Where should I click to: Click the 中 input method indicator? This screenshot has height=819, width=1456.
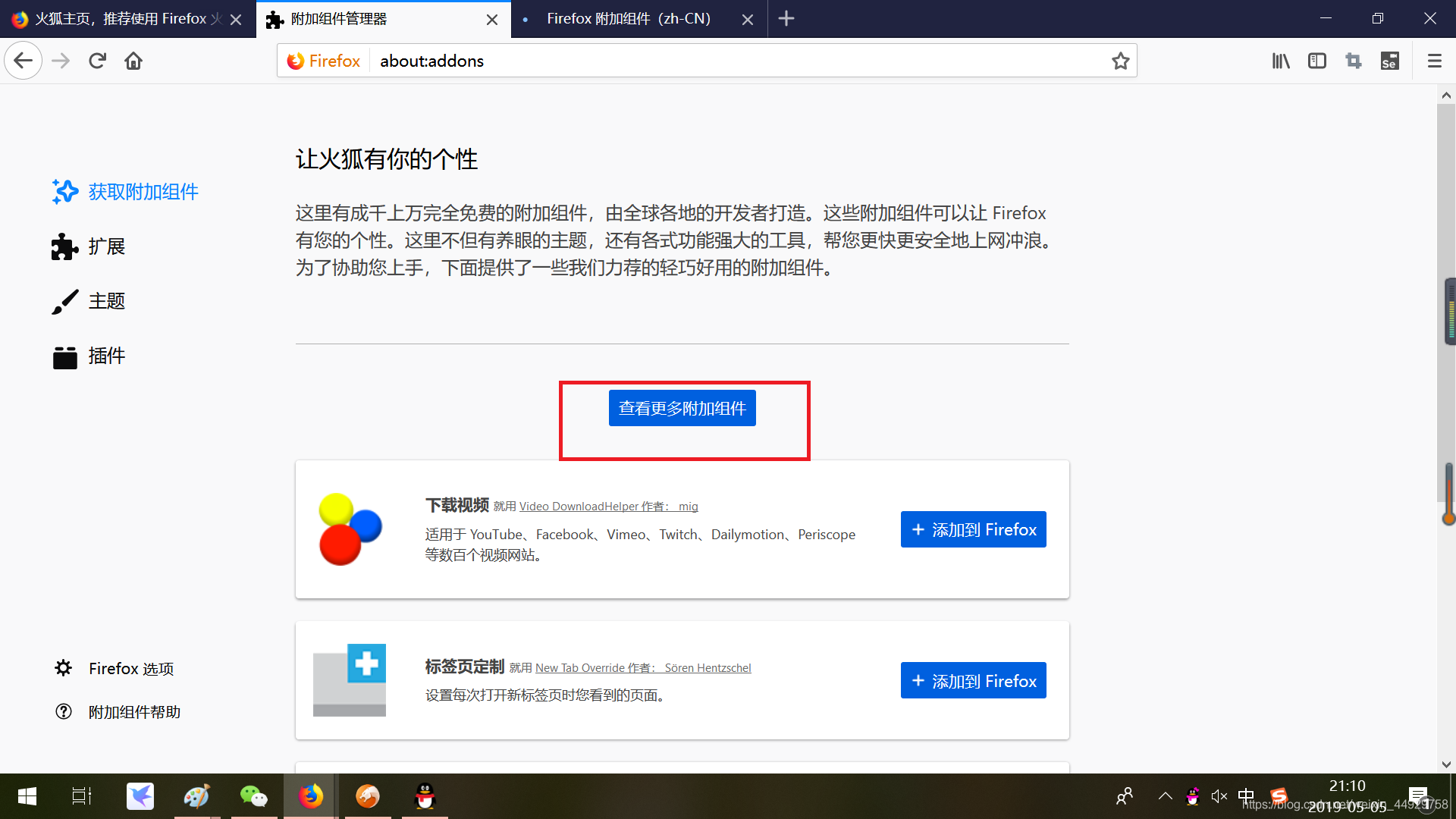(1246, 796)
